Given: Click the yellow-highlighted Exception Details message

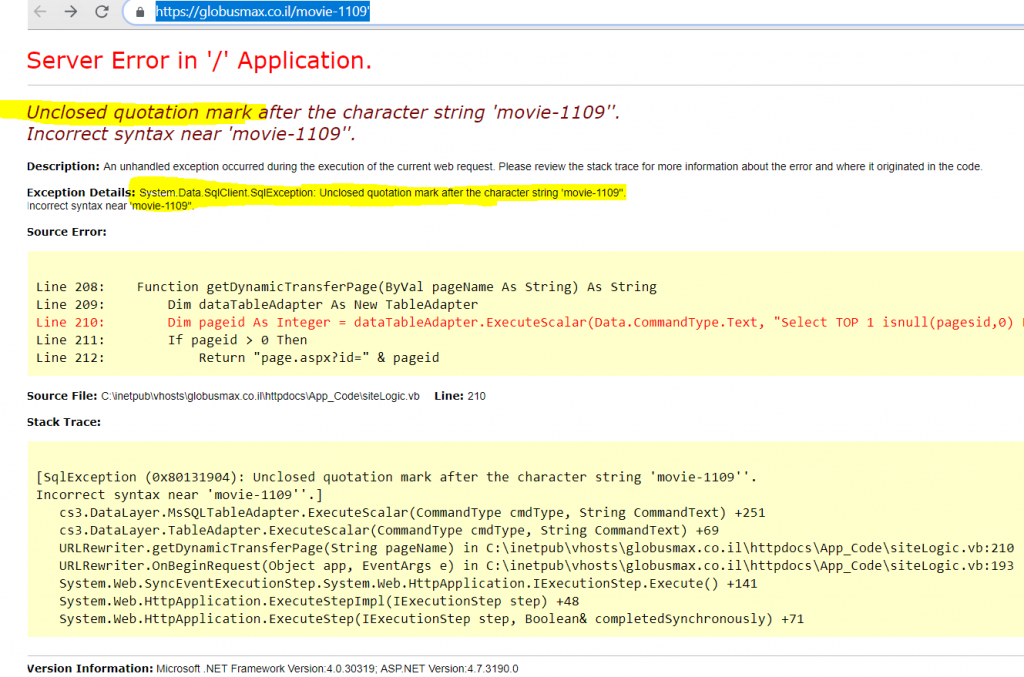Looking at the screenshot, I should (x=380, y=193).
